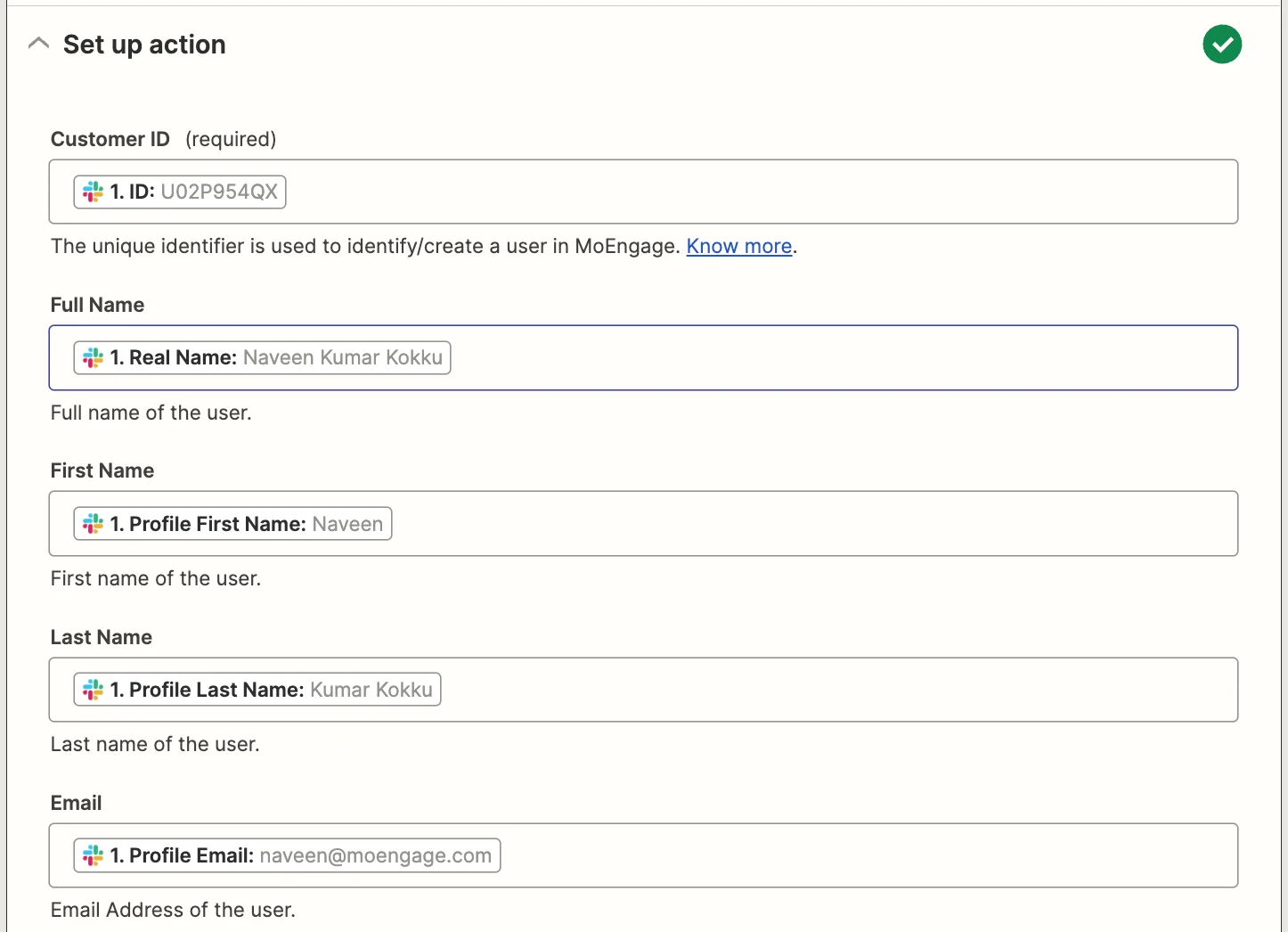Click the Customer ID field label
1288x932 pixels.
pos(110,139)
